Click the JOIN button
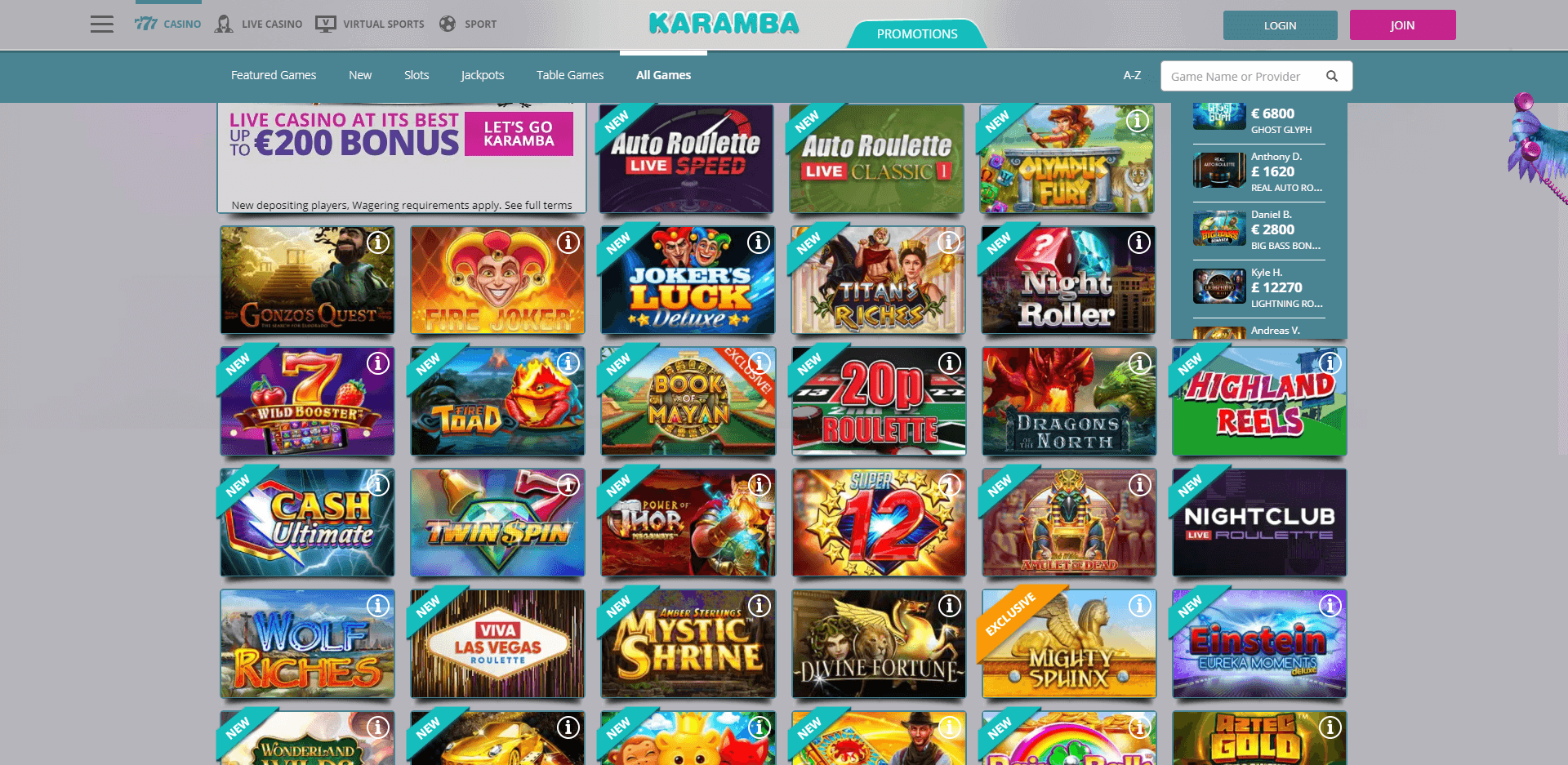Viewport: 1568px width, 765px height. [x=1402, y=25]
